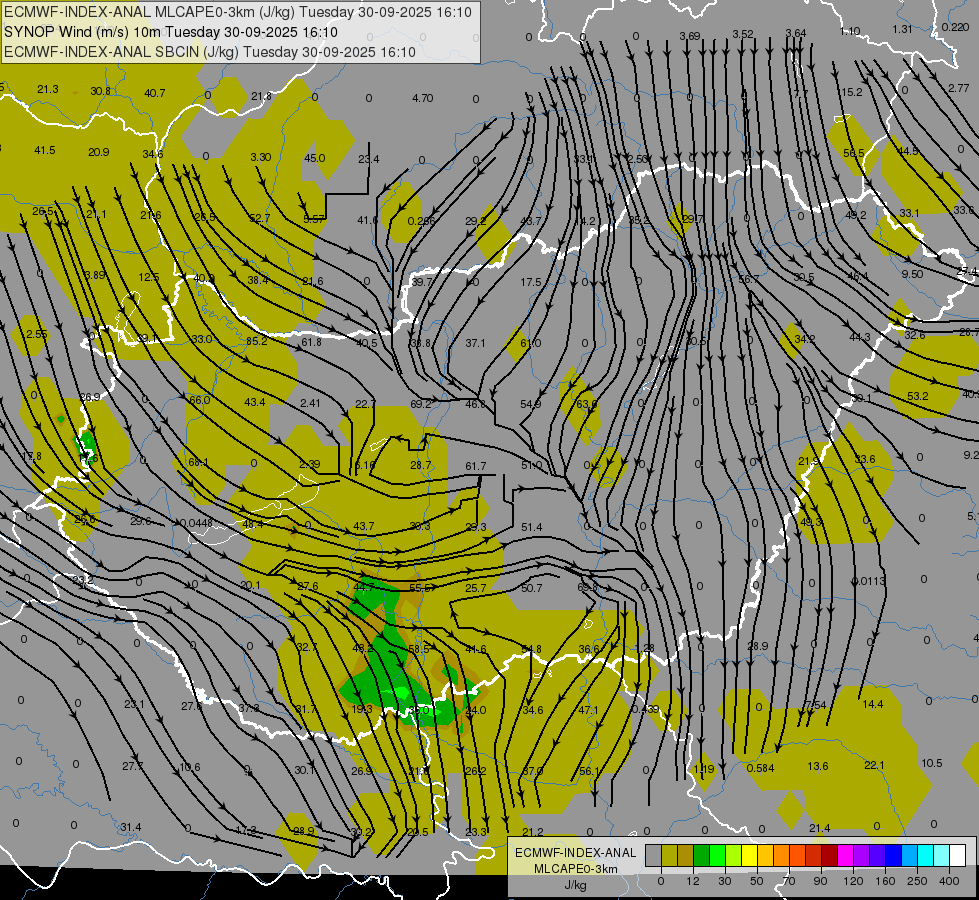
Task: Click 'ECMWF-INDEX-ANAL' text in the legend
Action: click(576, 853)
